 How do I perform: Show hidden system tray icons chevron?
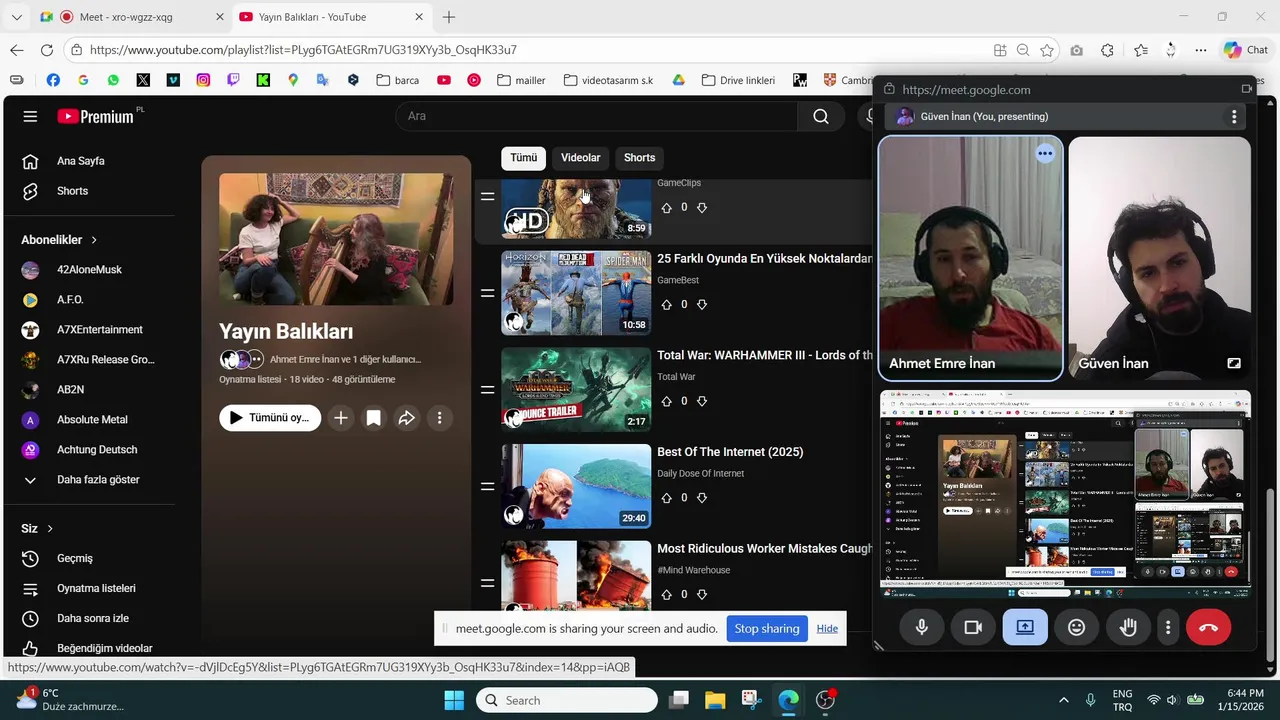1063,700
